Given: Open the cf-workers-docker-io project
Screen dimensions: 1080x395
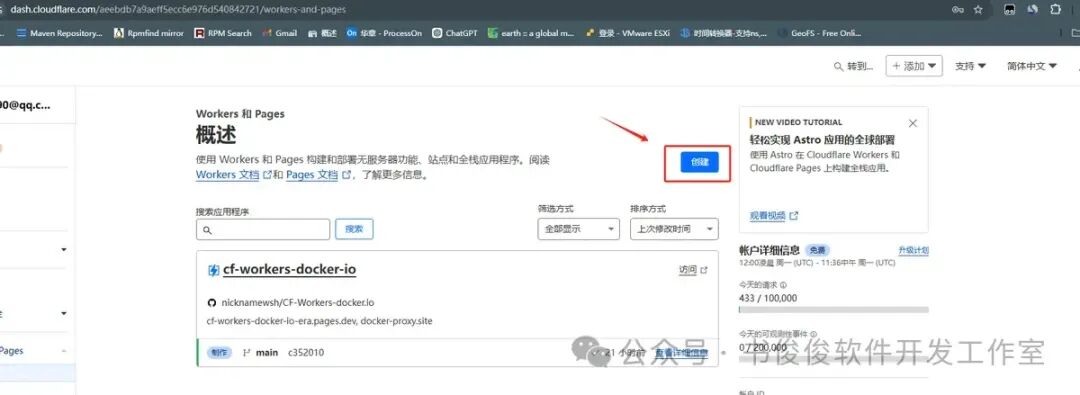Looking at the screenshot, I should (x=289, y=270).
